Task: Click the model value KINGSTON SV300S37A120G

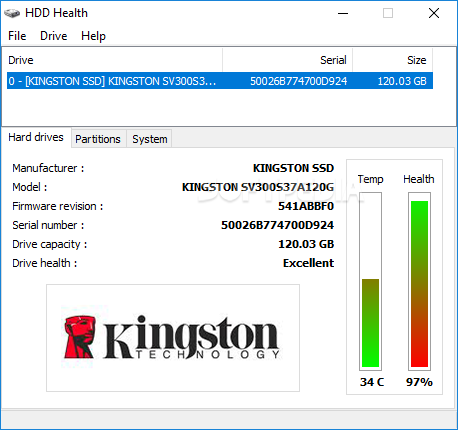Action: 258,187
